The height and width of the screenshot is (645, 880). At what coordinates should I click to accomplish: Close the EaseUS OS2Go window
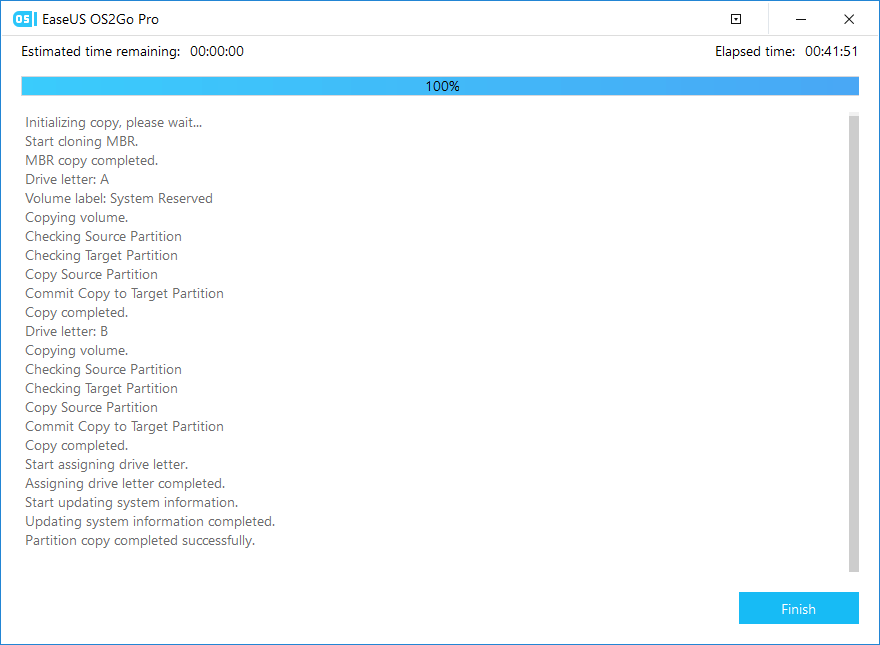(849, 19)
